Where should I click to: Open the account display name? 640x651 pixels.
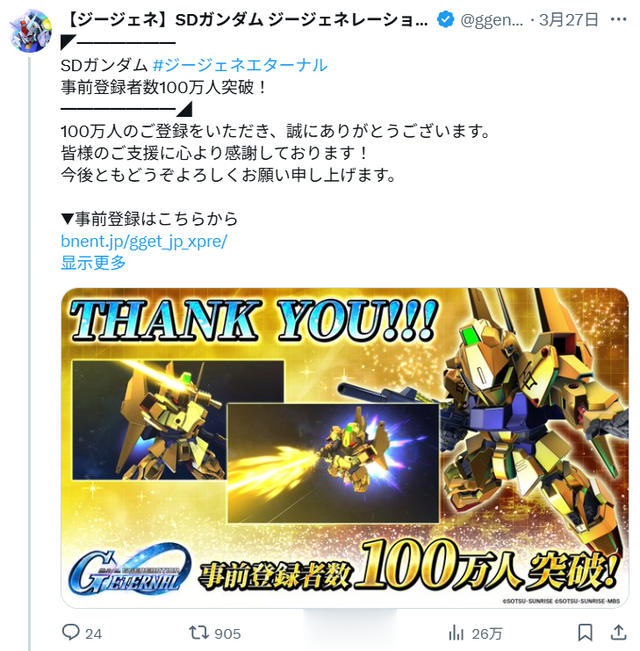pyautogui.click(x=247, y=20)
